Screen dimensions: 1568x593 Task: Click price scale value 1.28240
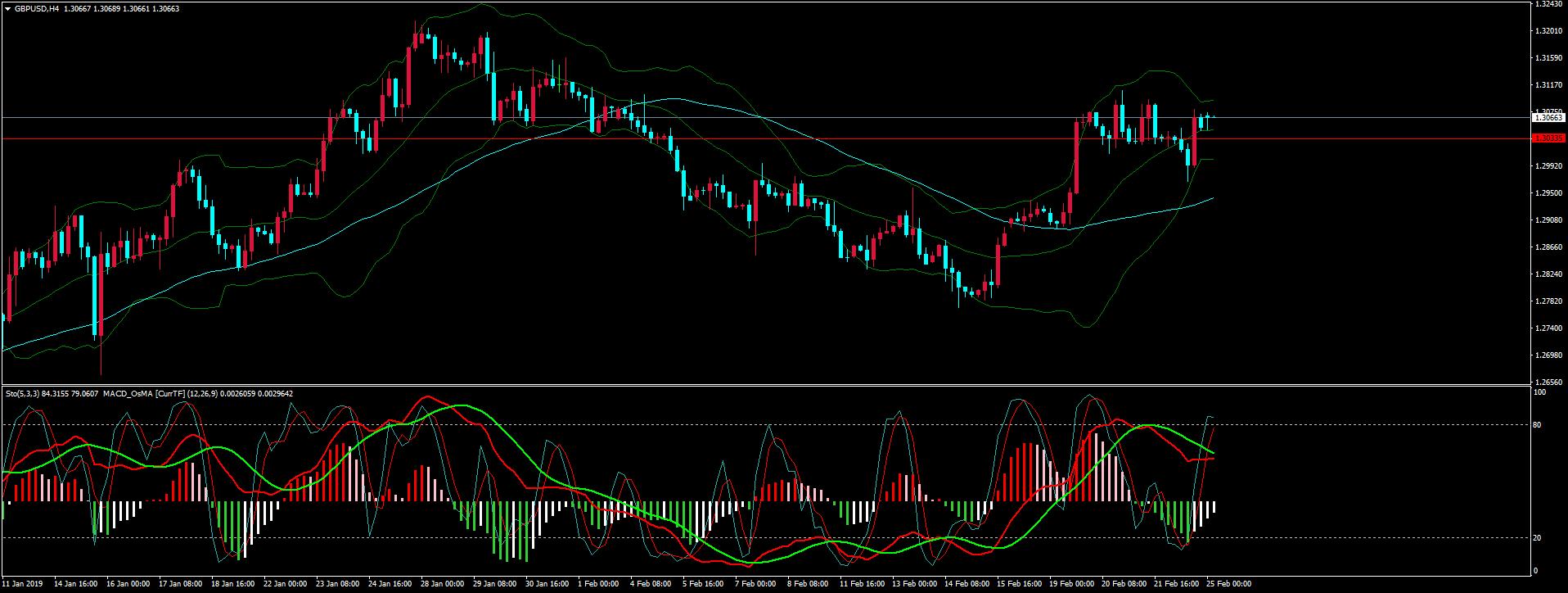(x=1548, y=274)
